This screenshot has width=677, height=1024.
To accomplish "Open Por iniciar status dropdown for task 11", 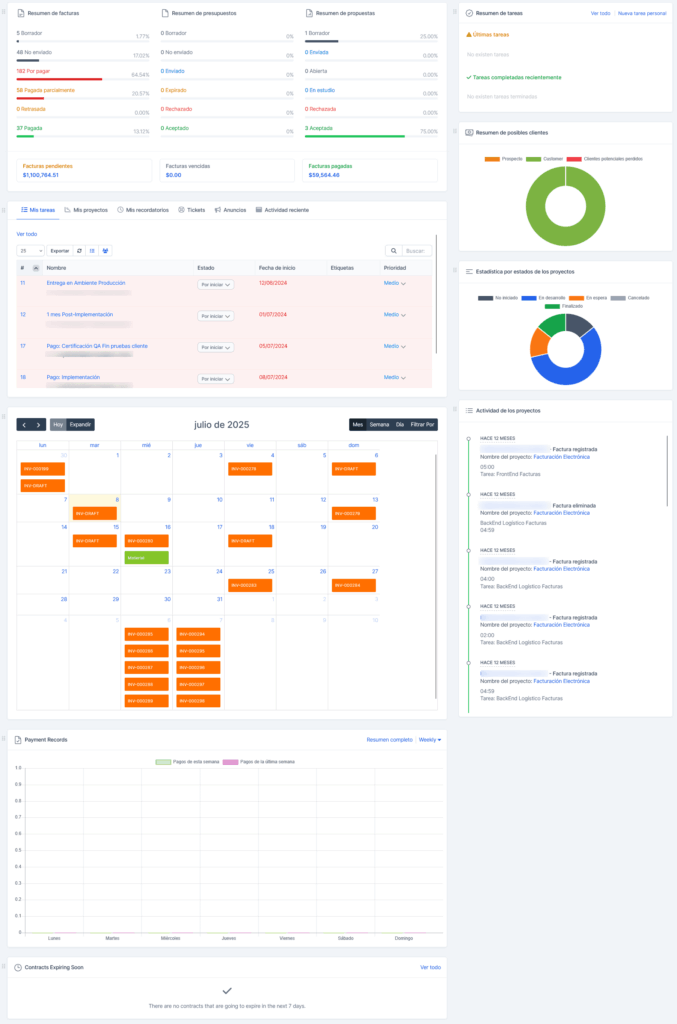I will [215, 285].
